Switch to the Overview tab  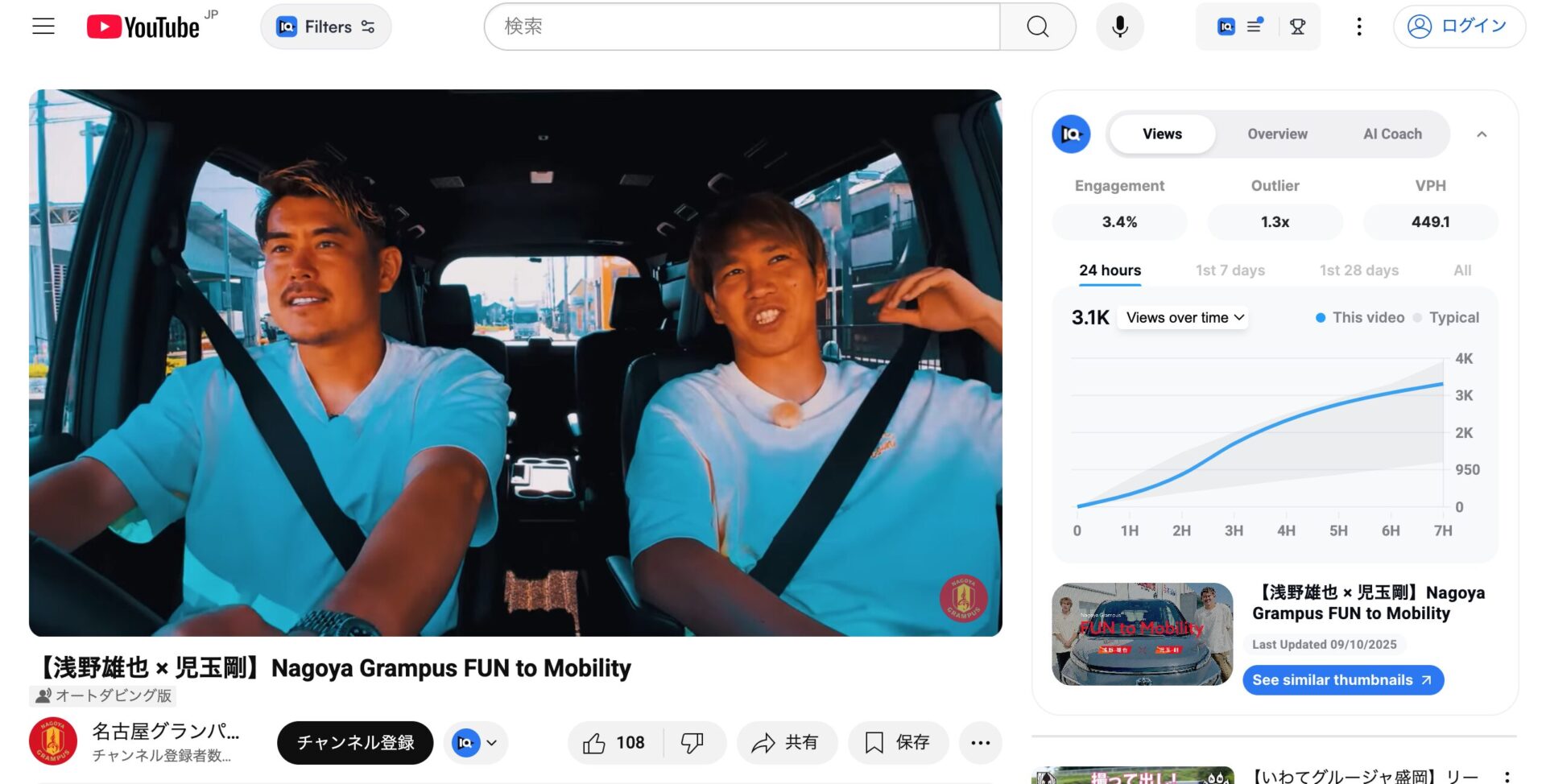pos(1277,134)
